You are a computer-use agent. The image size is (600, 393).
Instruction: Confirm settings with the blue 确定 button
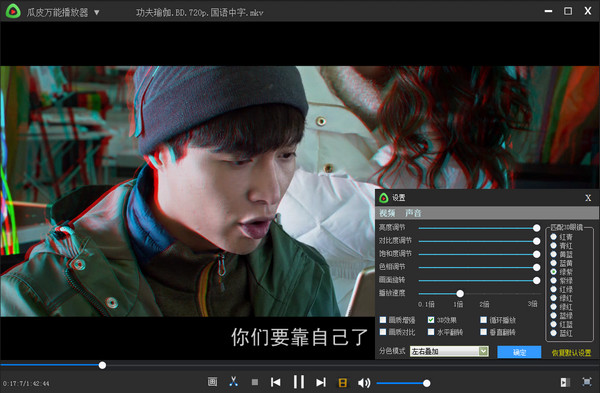click(519, 352)
